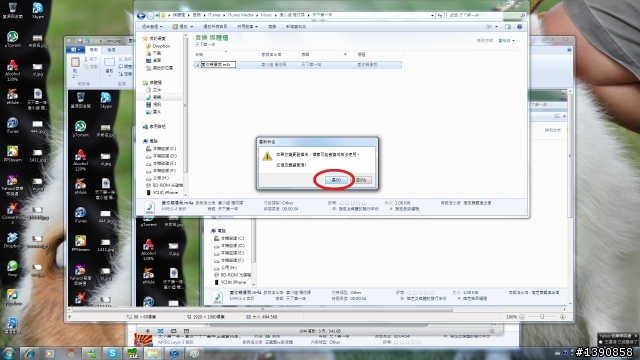Image resolution: width=640 pixels, height=360 pixels.
Task: Open Windows Media Player taskbar icon
Action: click(x=50, y=353)
